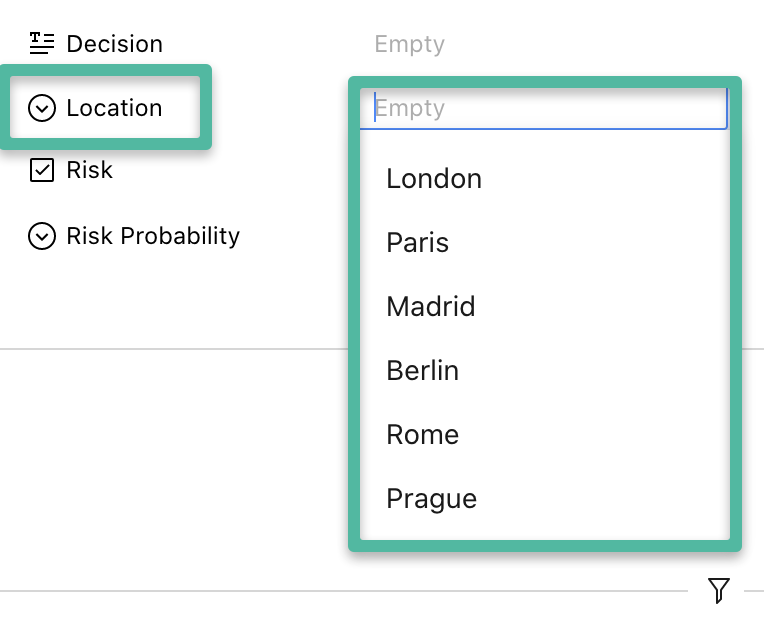Select the Prague option
This screenshot has height=628, width=764.
(431, 498)
